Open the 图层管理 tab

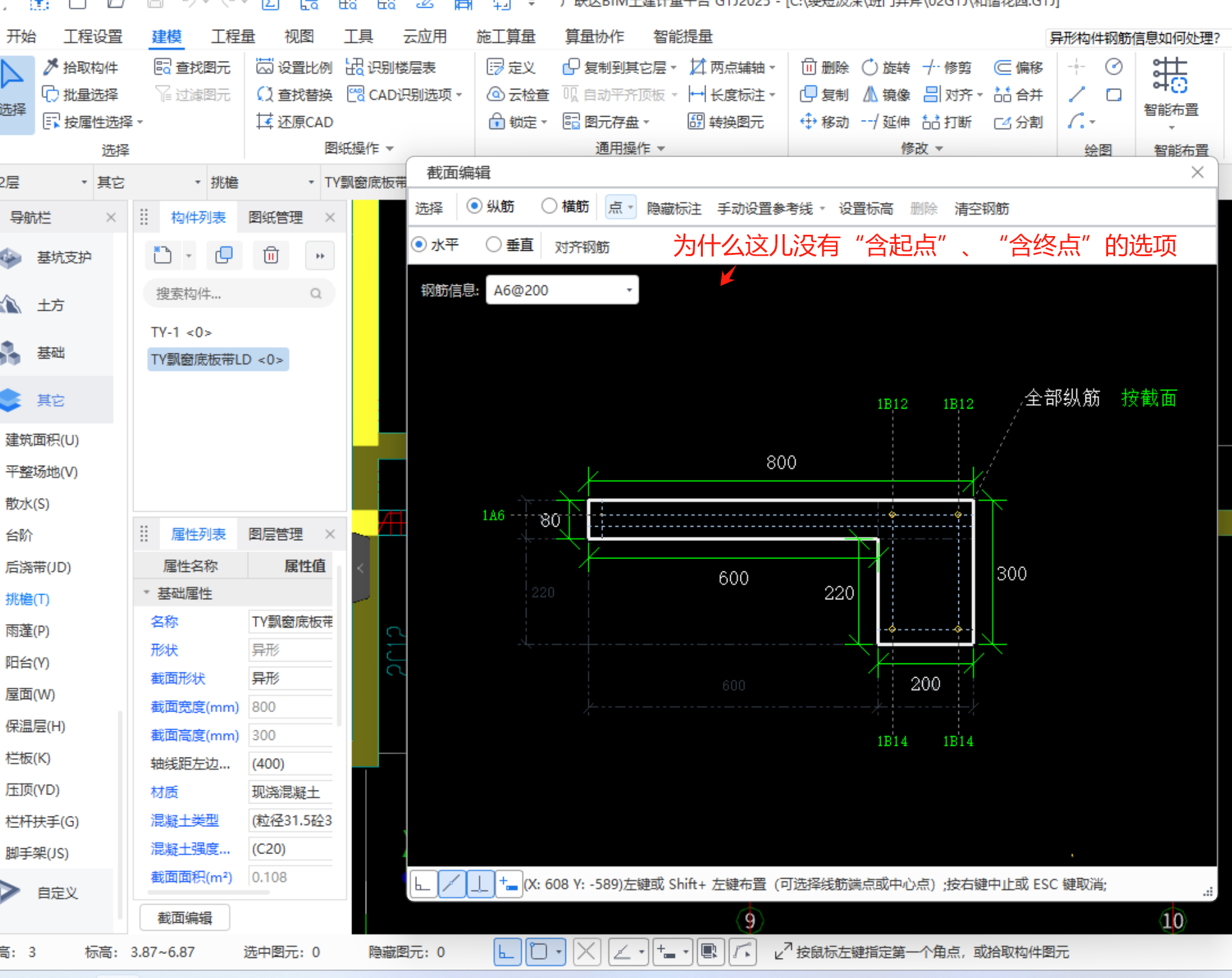tap(276, 534)
